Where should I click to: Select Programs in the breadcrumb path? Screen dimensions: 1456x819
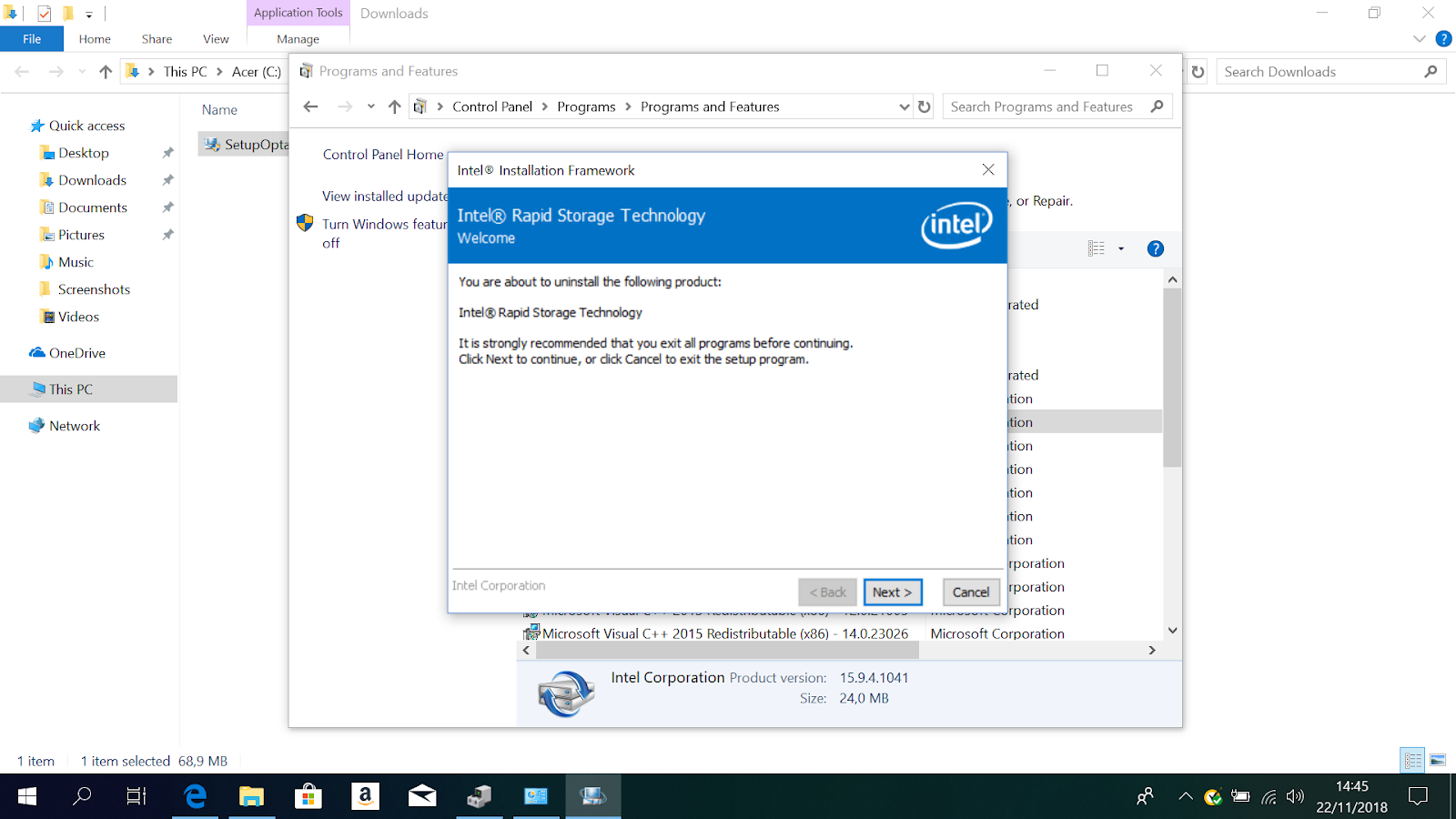click(x=586, y=106)
